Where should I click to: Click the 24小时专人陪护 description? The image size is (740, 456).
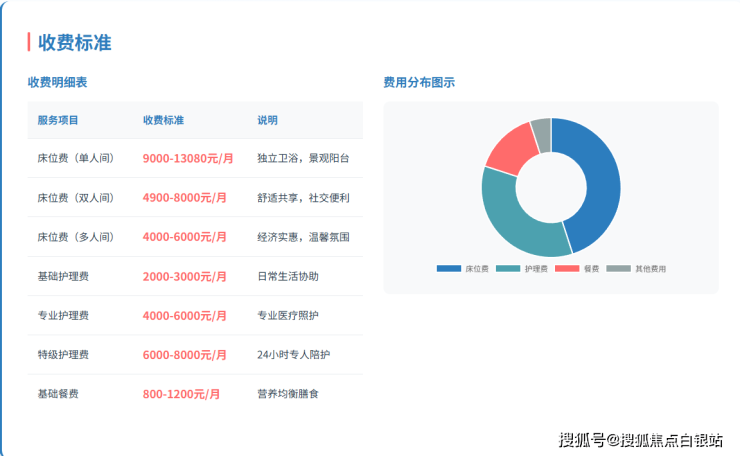[x=293, y=355]
